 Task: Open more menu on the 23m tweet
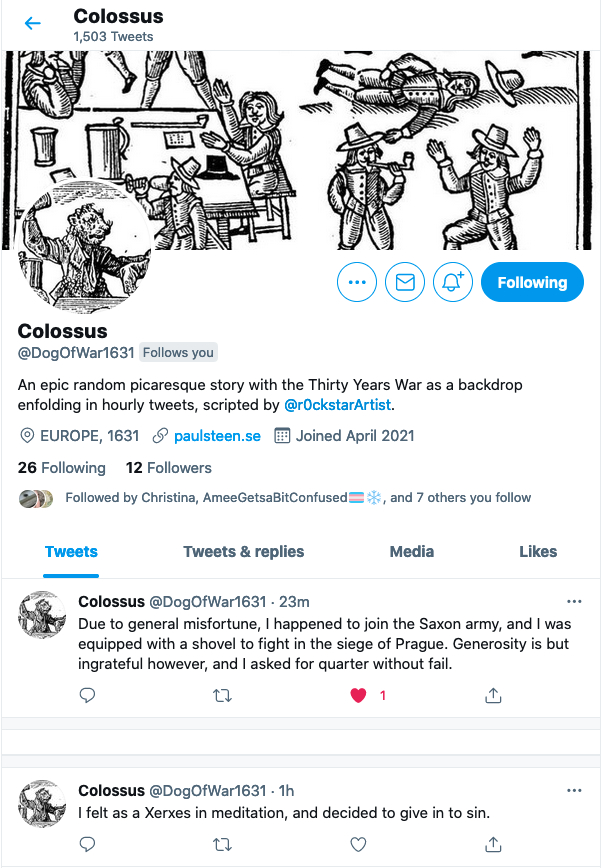(574, 601)
